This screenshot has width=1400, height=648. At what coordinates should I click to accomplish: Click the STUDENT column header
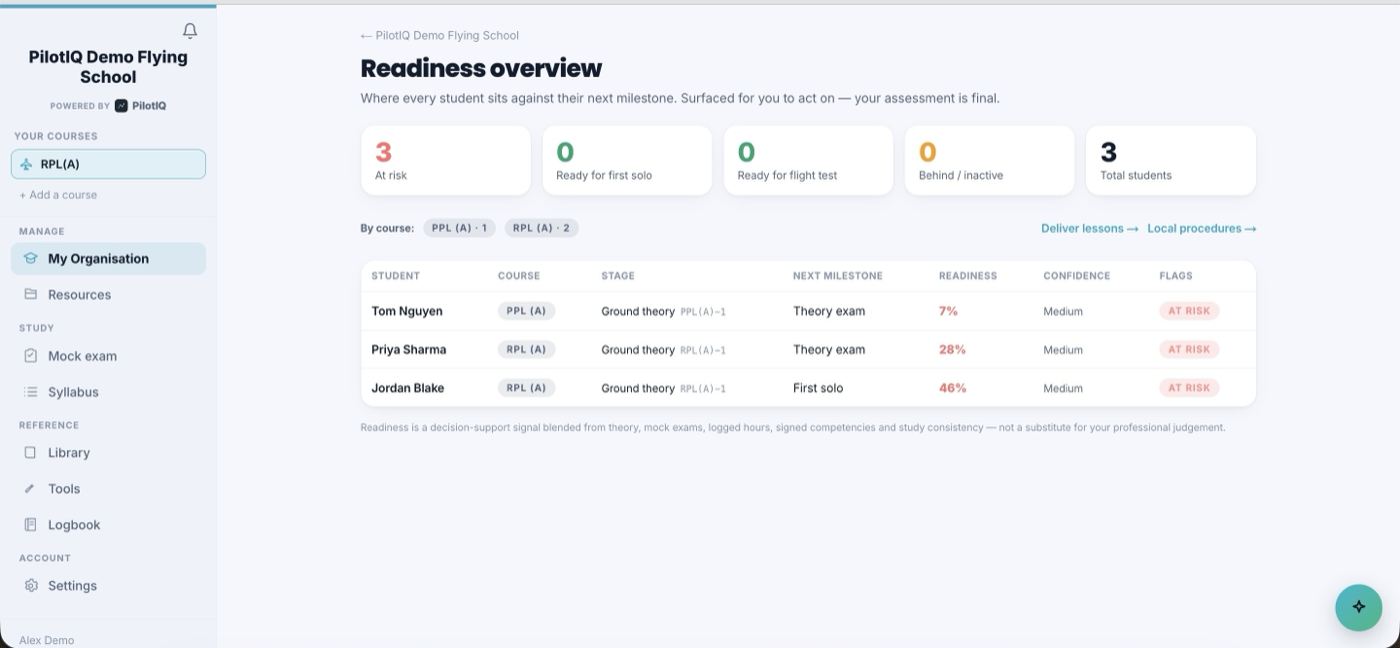click(x=395, y=276)
